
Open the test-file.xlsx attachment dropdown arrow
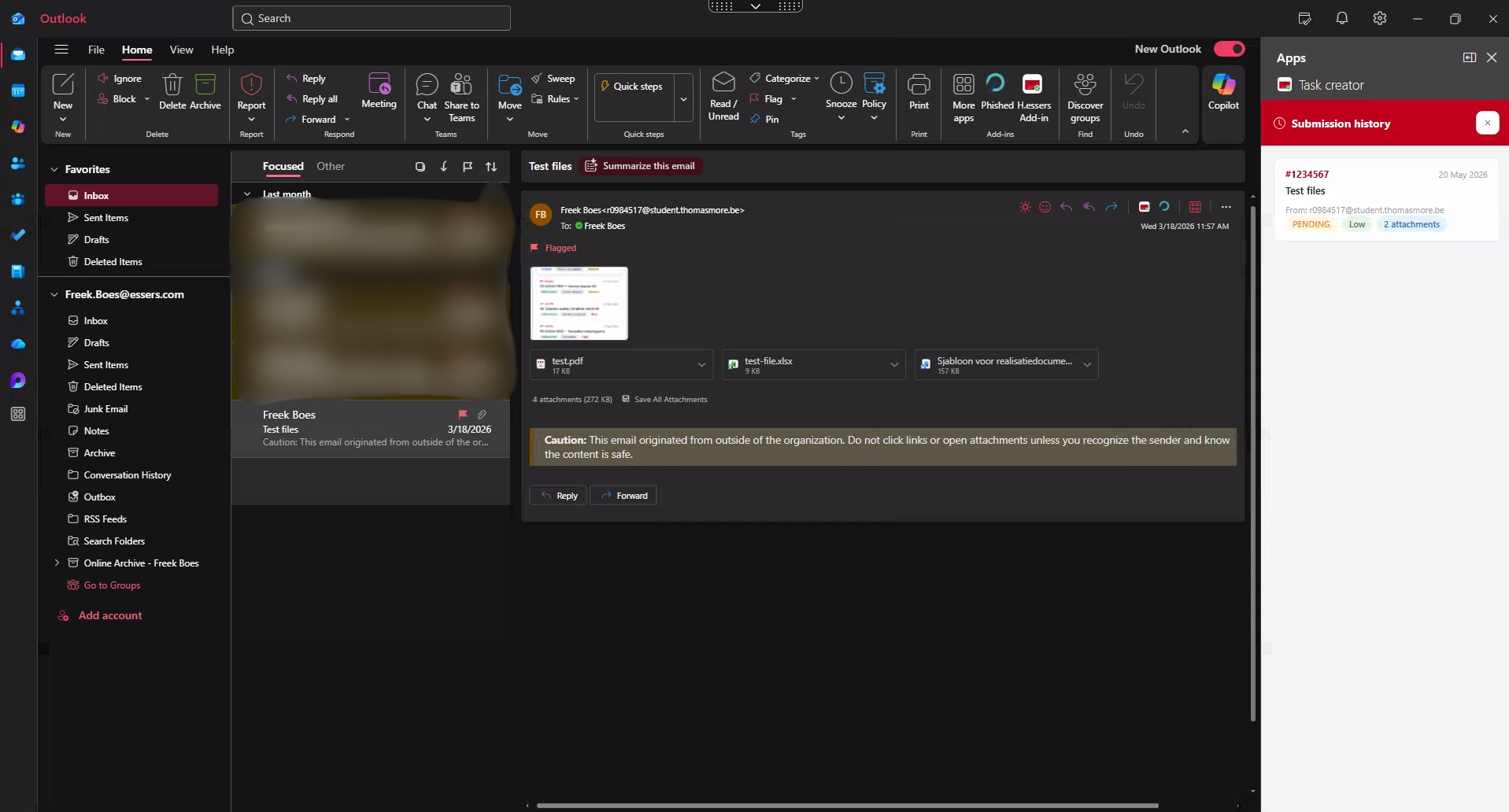(894, 364)
